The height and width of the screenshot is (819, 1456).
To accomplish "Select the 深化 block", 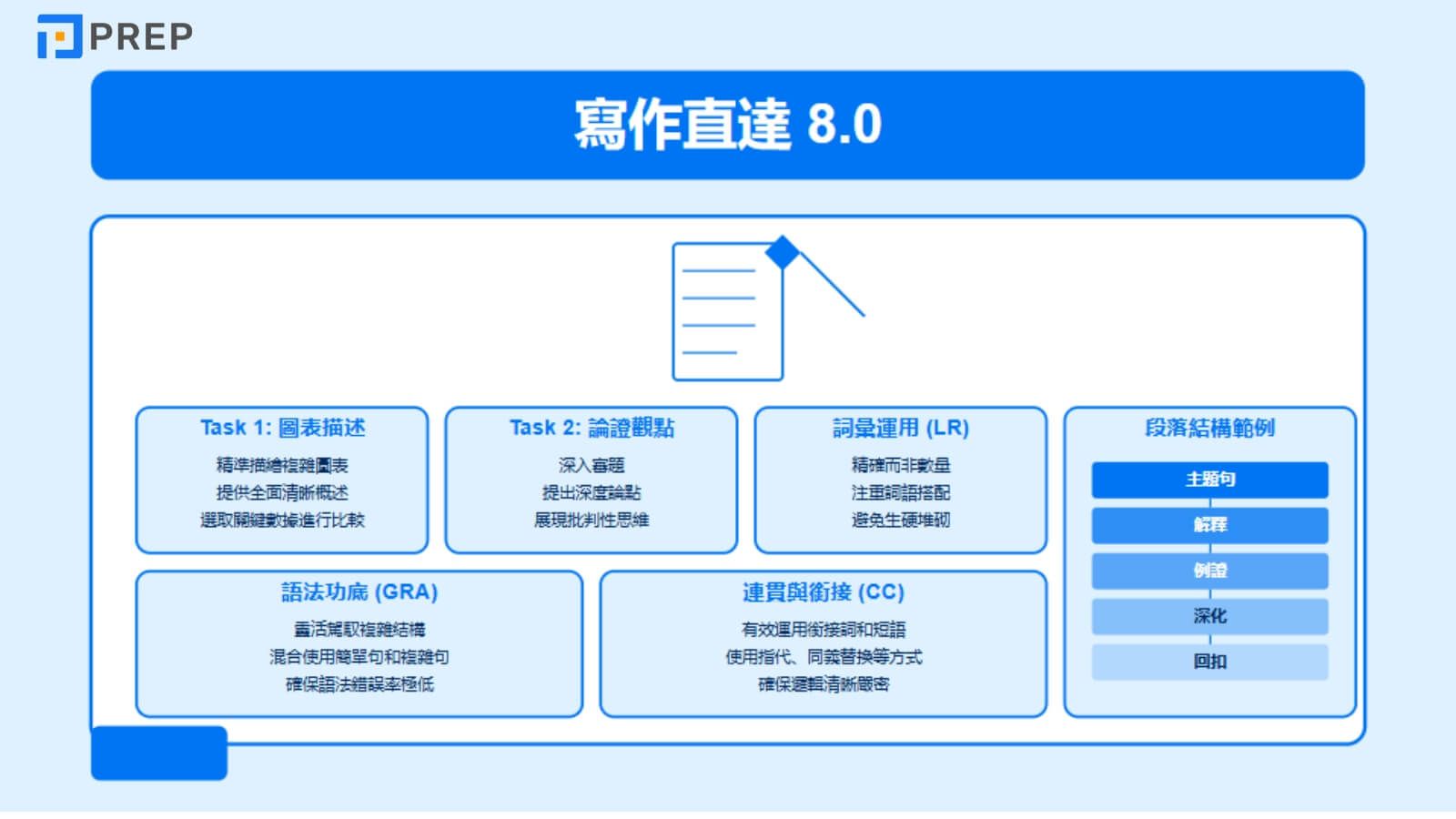I will click(1210, 616).
